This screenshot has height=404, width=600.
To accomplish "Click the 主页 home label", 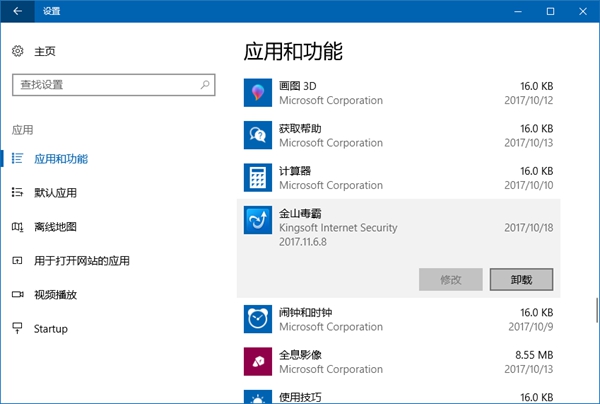I will point(45,51).
